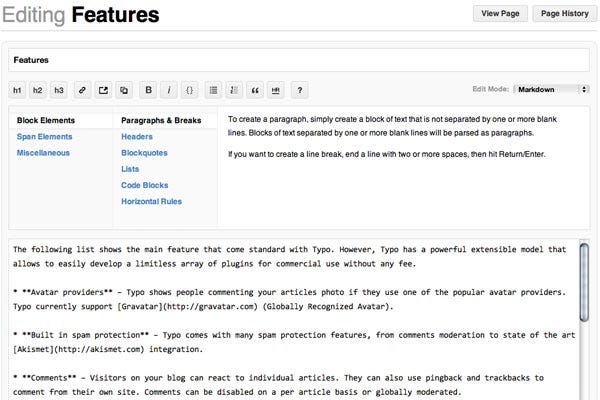The image size is (600, 400).
Task: Open the Blockquotes help topic
Action: 144,153
